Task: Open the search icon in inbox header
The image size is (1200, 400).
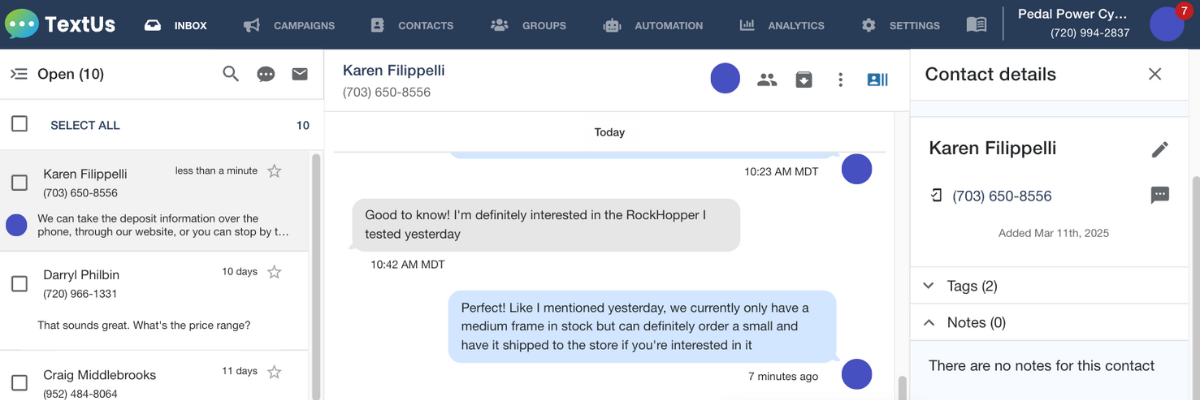Action: coord(231,74)
